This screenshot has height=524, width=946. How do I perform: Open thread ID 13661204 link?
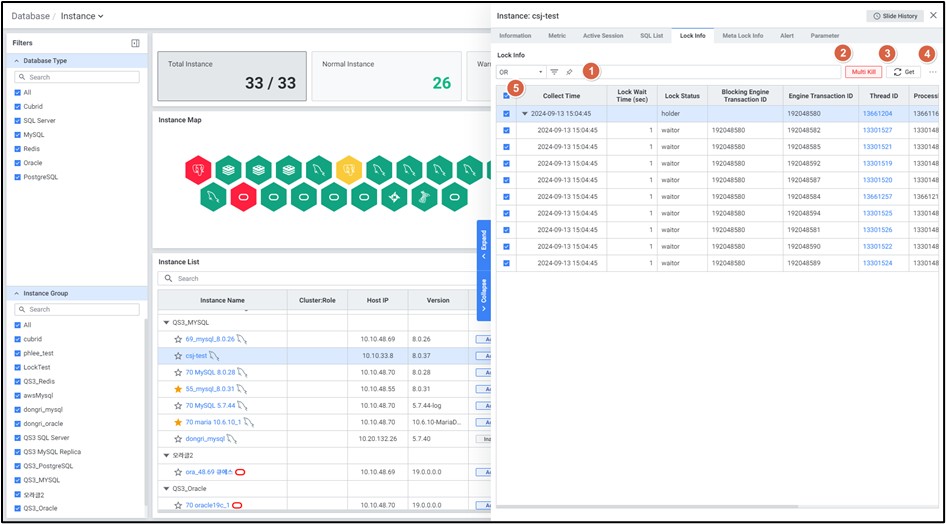[877, 114]
